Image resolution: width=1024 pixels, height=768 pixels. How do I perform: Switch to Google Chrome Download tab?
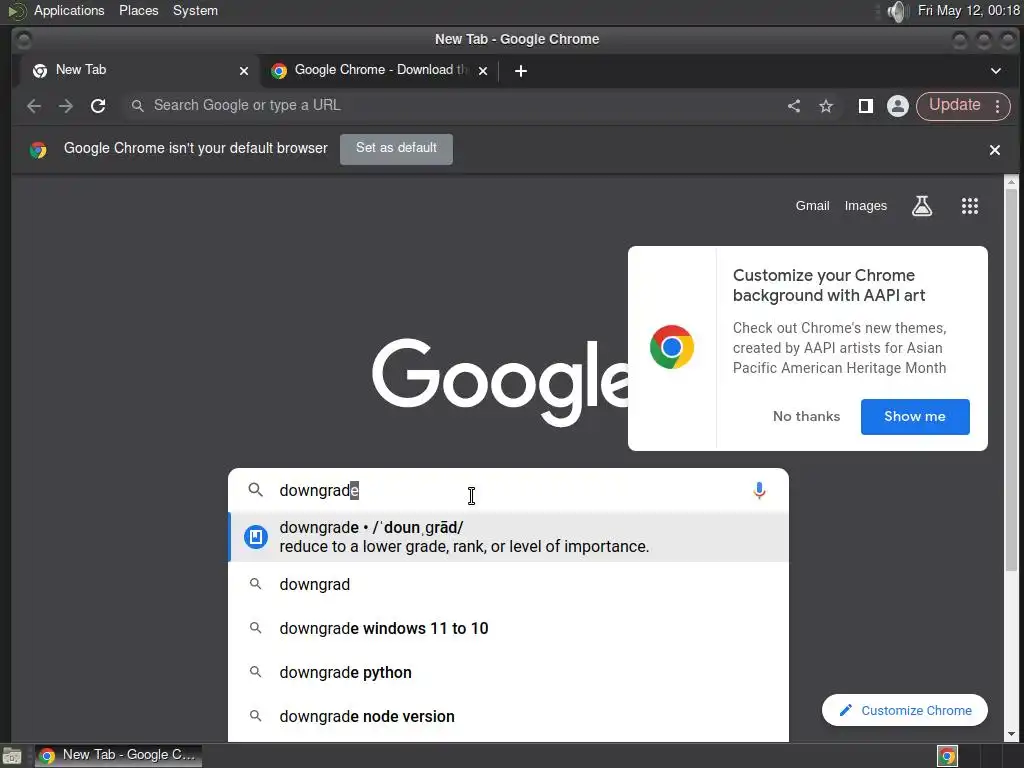pos(379,71)
